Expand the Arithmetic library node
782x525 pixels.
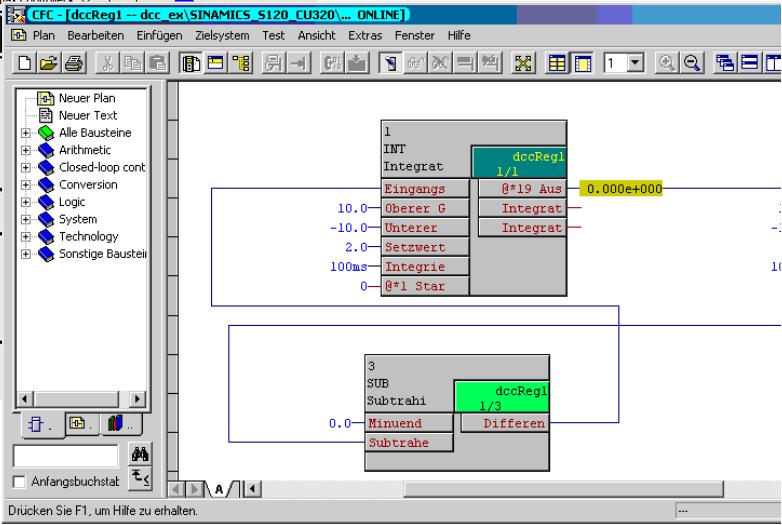(x=25, y=150)
